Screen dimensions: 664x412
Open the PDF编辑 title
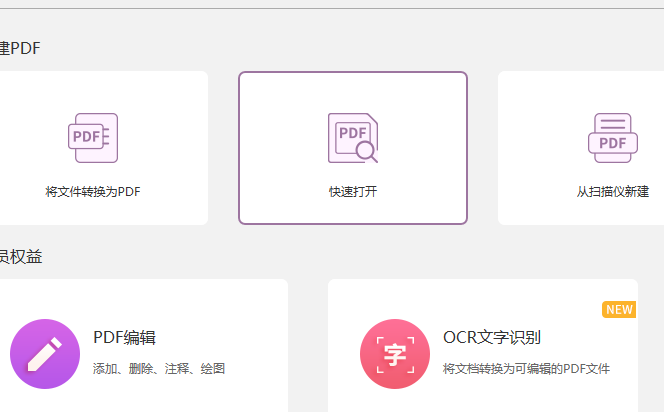point(124,337)
